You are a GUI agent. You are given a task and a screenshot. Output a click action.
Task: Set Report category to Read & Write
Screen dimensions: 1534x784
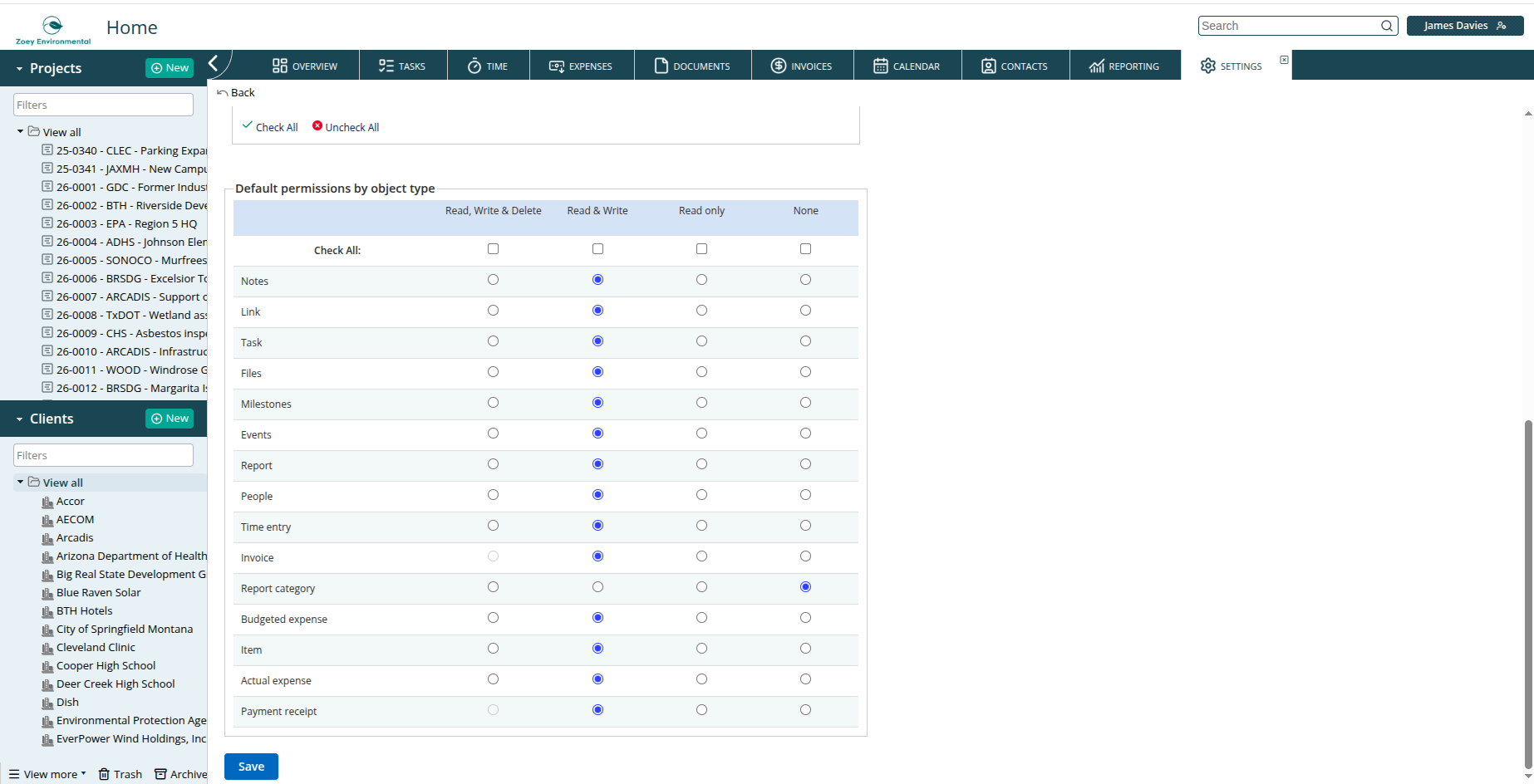click(597, 587)
